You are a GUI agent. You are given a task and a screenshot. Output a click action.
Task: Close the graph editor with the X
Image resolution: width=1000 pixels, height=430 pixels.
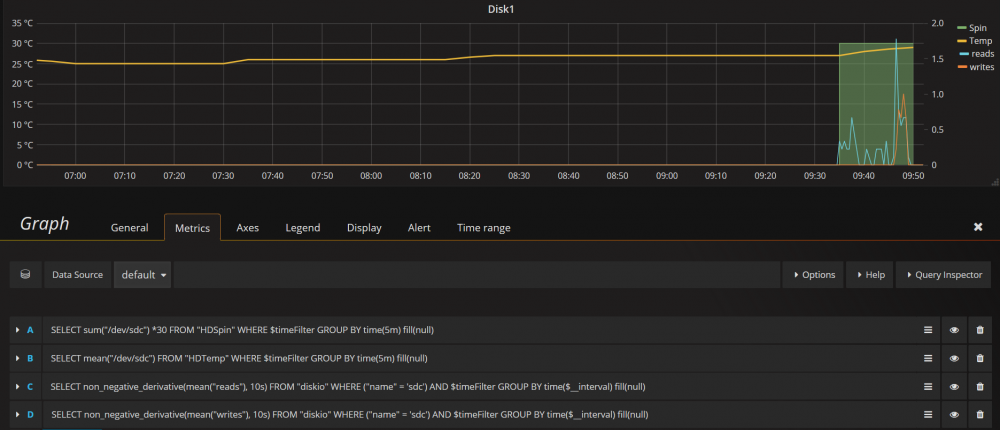(x=978, y=227)
